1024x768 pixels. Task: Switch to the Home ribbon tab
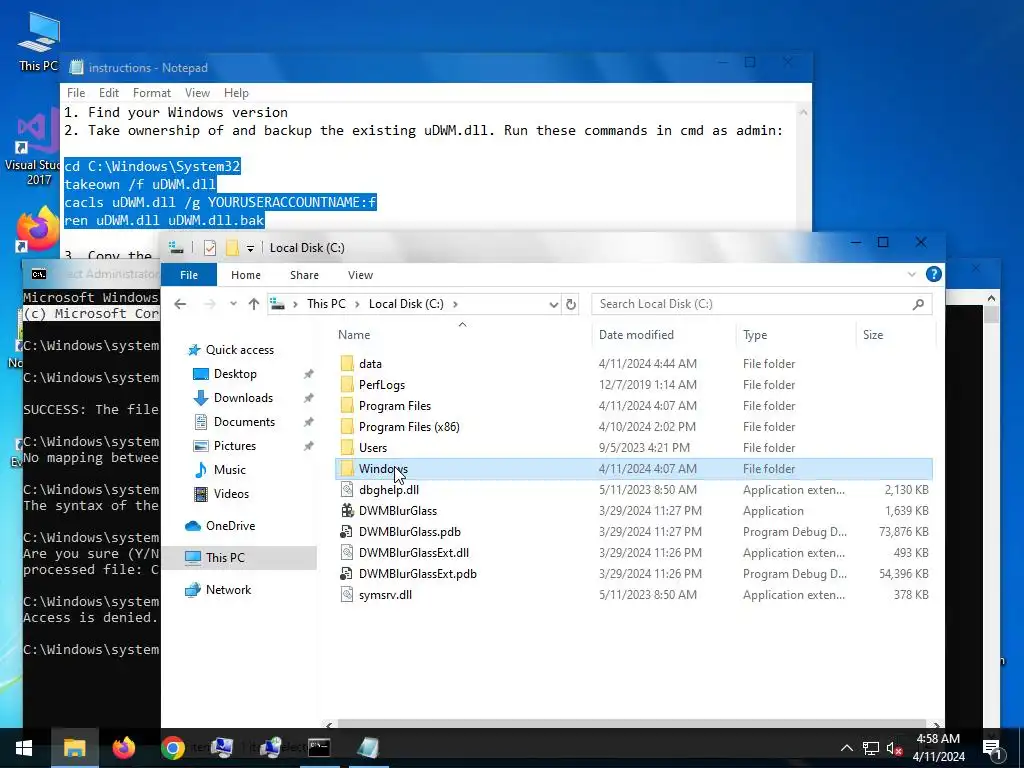pos(246,275)
